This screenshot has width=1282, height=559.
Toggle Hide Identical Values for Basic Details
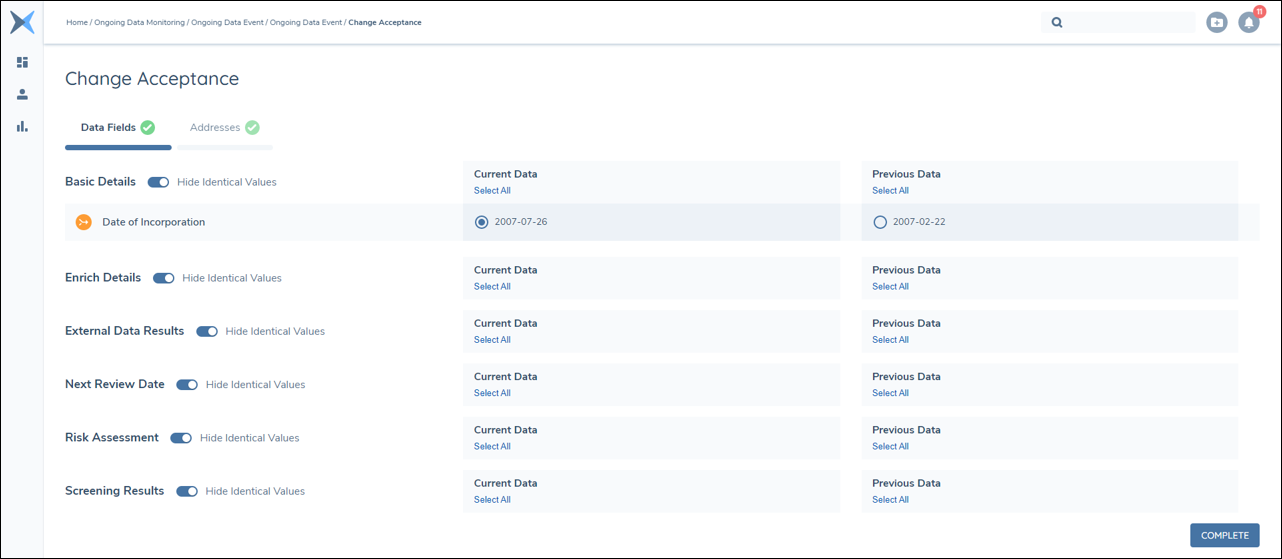coord(158,182)
